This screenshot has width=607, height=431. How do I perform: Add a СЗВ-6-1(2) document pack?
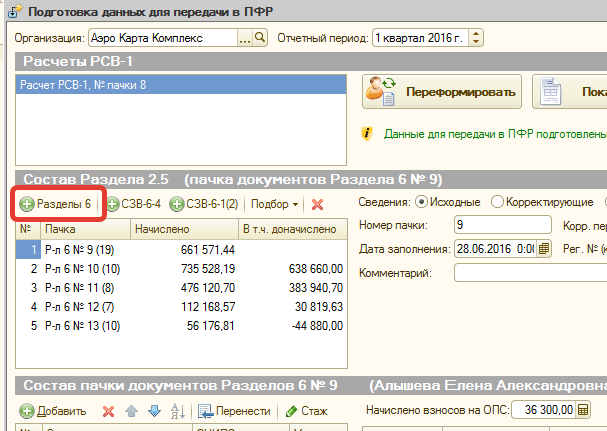(x=204, y=204)
